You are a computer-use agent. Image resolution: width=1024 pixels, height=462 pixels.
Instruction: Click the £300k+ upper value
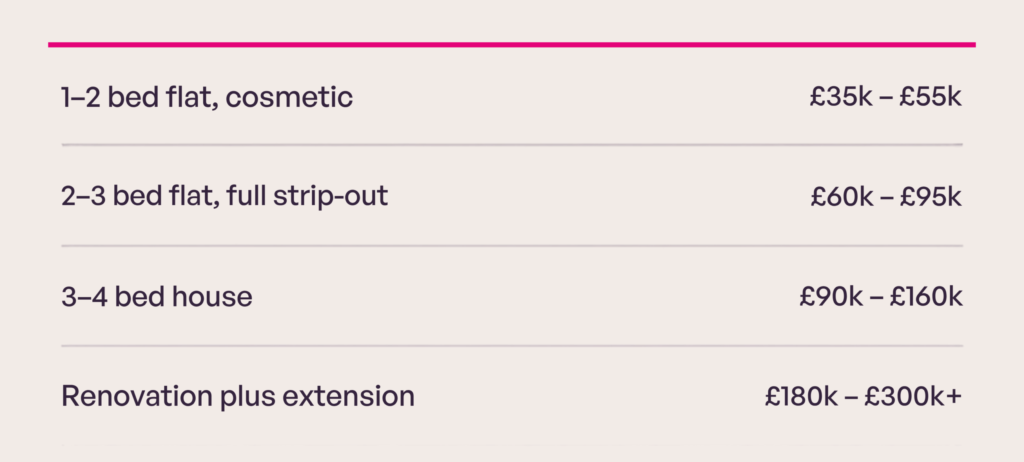tap(913, 397)
